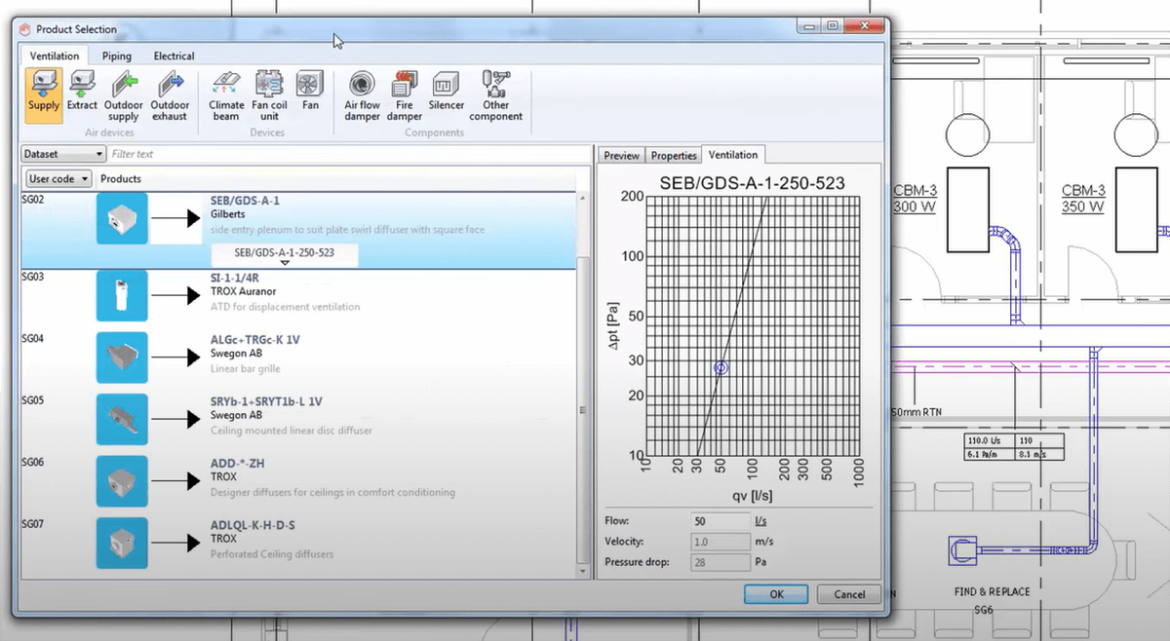
Task: Click the OK button
Action: pos(775,594)
